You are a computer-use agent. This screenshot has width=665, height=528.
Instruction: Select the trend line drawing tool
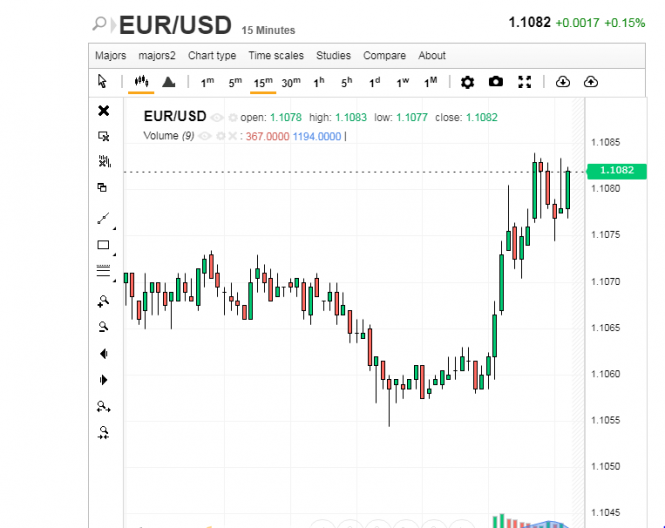coord(103,218)
